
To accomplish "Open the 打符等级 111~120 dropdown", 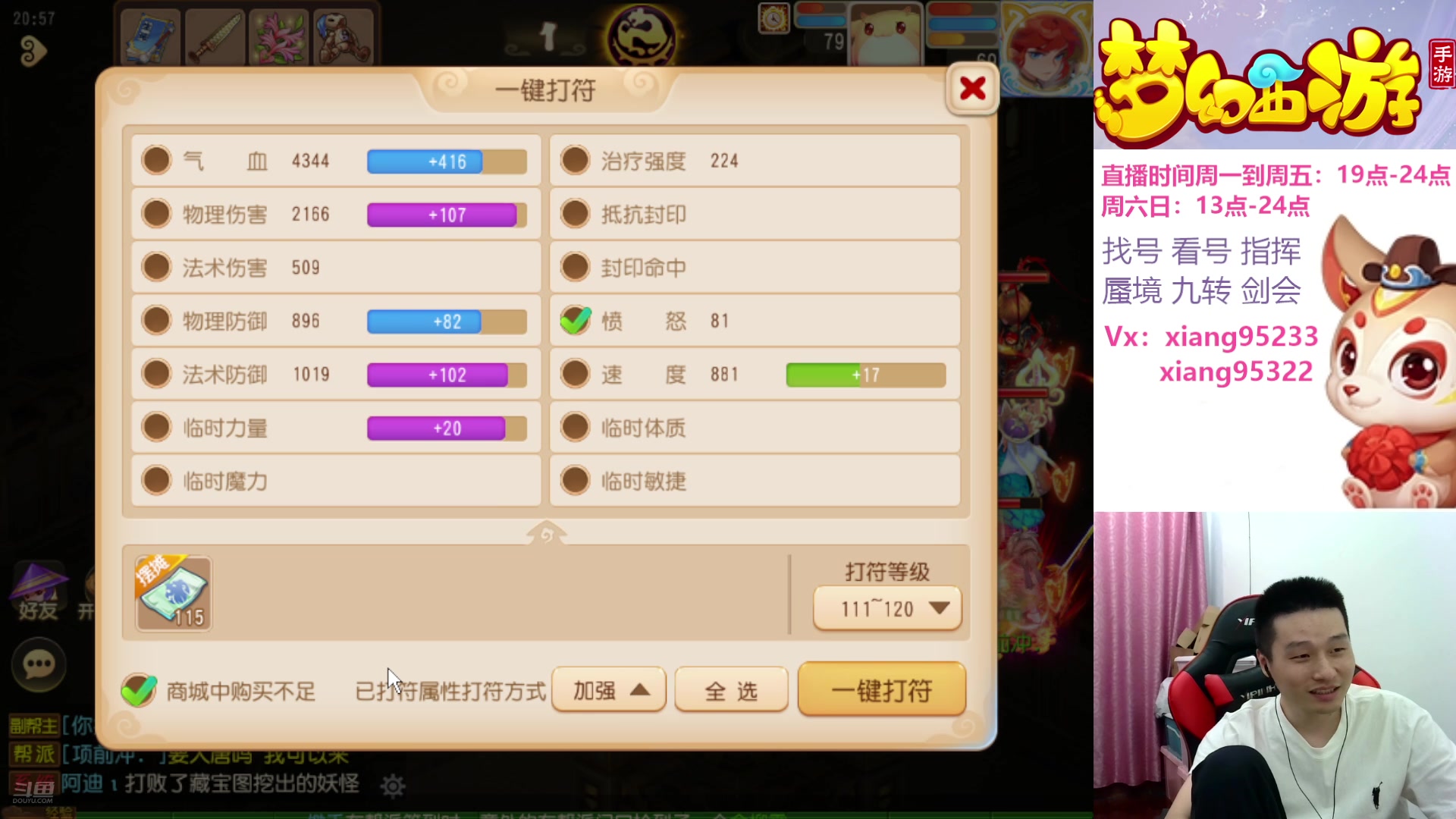I will (887, 608).
